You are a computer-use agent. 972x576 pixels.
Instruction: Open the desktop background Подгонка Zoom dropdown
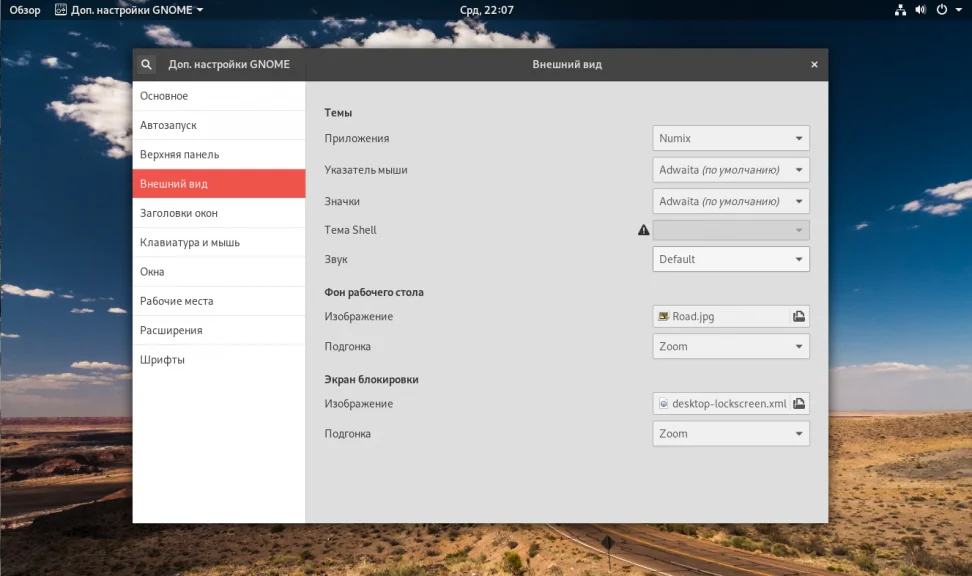point(731,347)
